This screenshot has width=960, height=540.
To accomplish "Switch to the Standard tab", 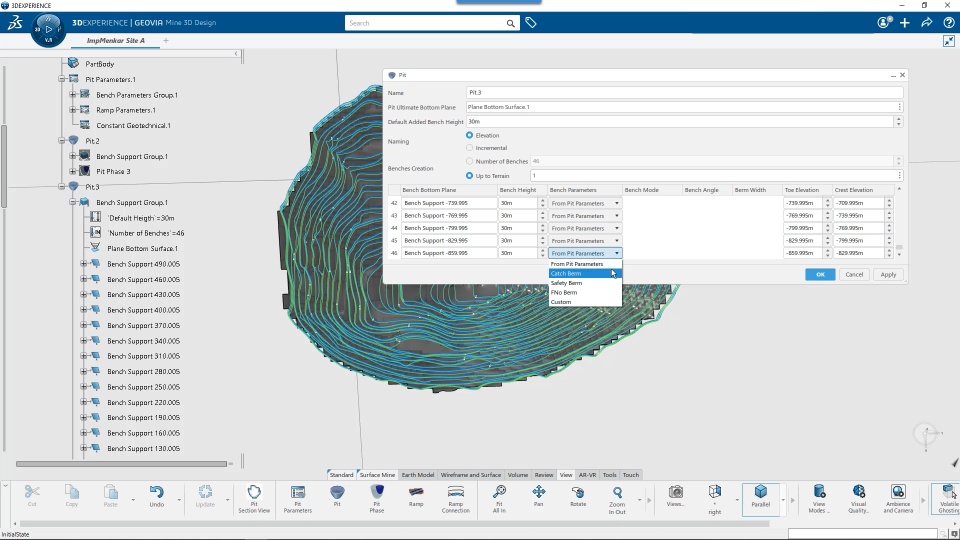I will [341, 474].
